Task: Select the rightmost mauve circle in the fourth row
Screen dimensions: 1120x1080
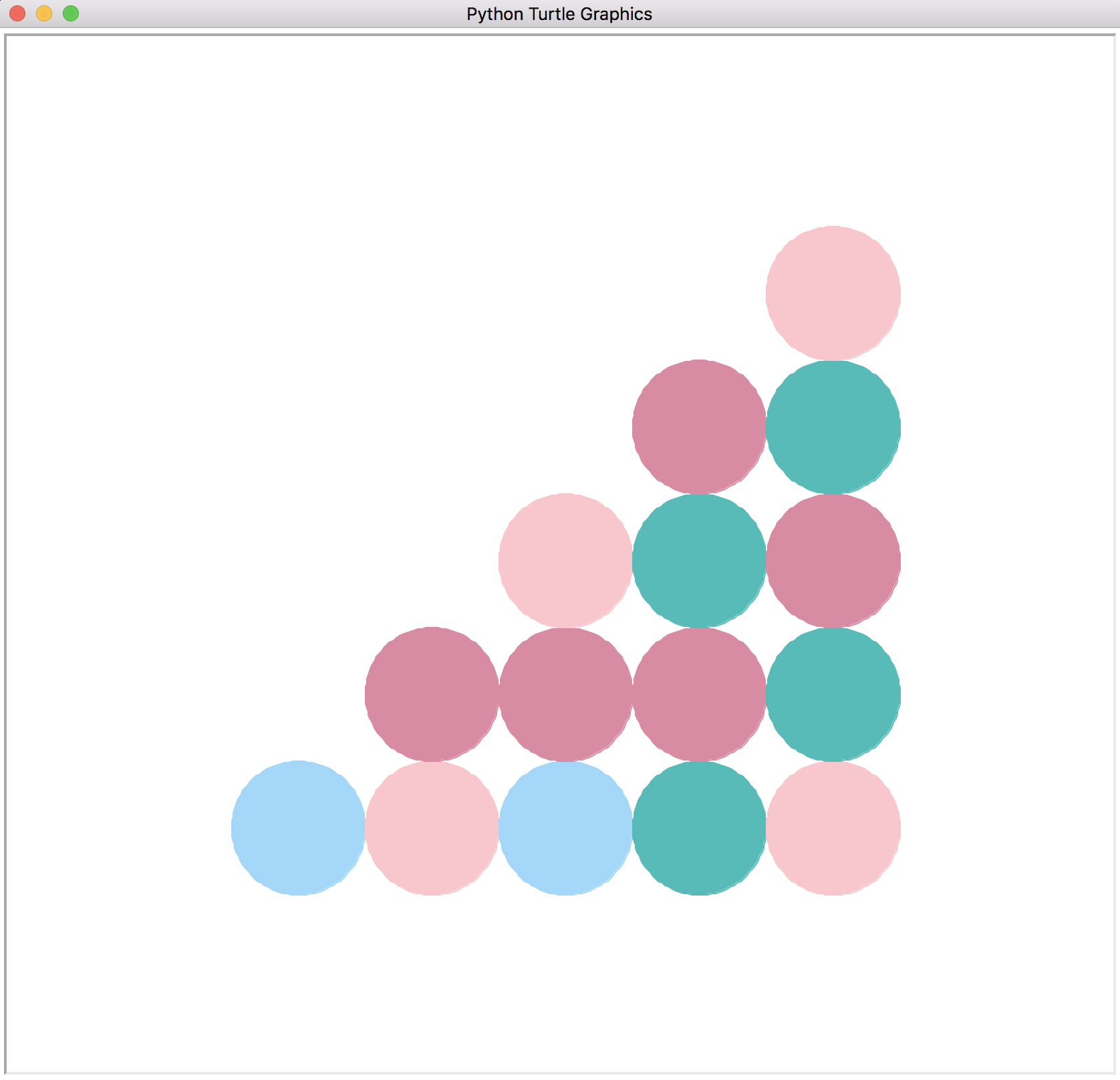Action: [x=700, y=694]
